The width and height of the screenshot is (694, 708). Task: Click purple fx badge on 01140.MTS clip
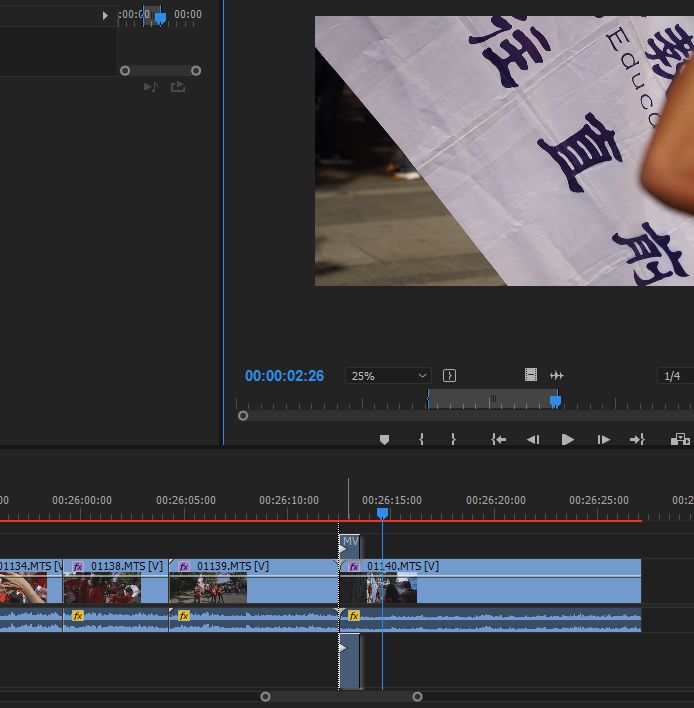(x=354, y=566)
